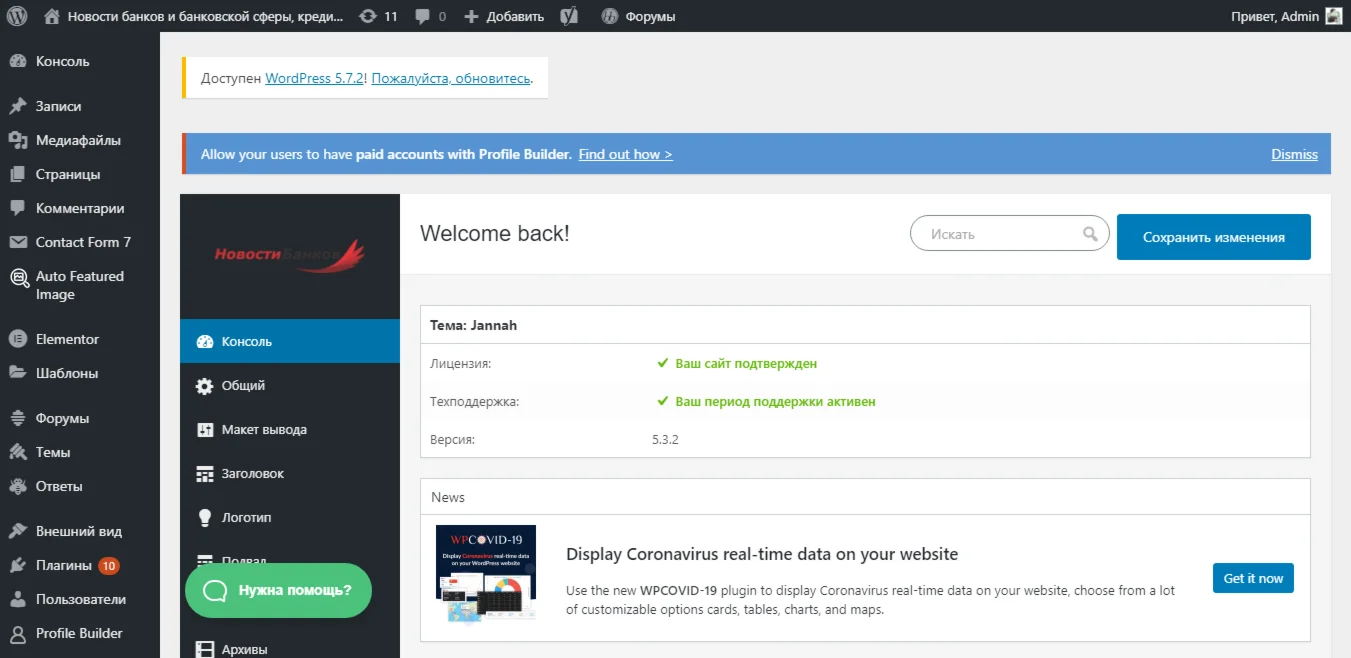This screenshot has width=1351, height=658.
Task: Click the folder icon next to Шаблоны
Action: (17, 373)
